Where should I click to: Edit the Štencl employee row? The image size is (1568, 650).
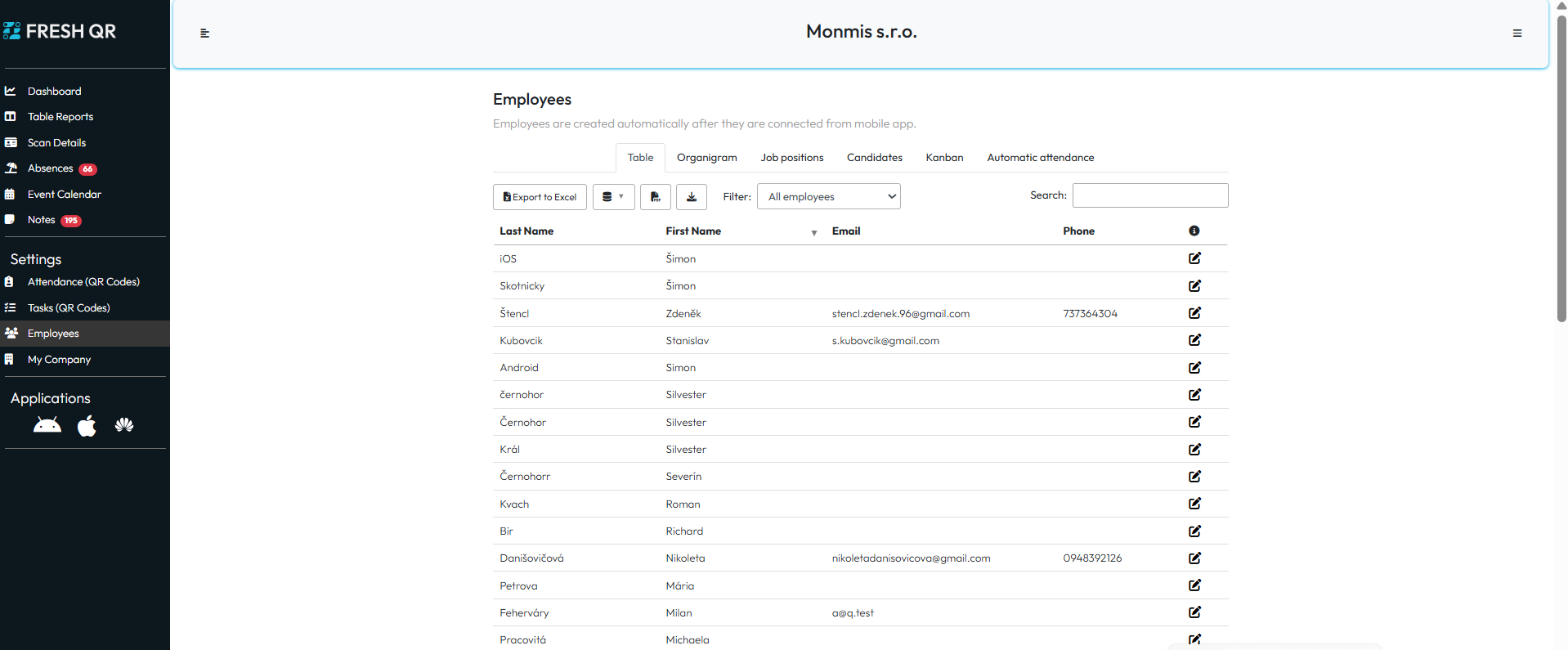pyautogui.click(x=1194, y=313)
